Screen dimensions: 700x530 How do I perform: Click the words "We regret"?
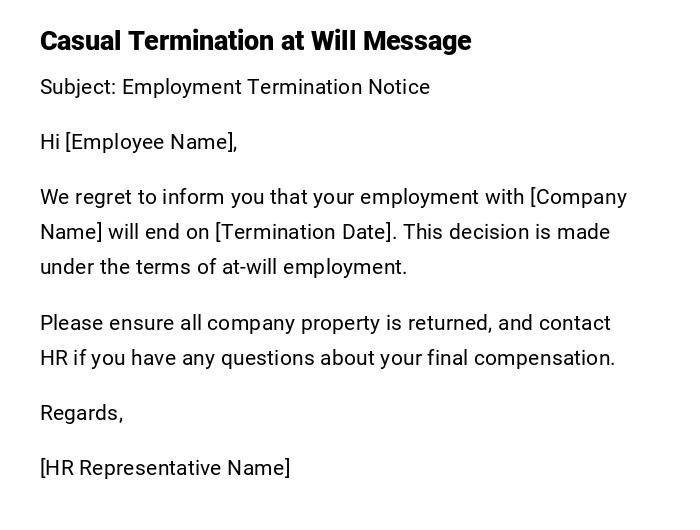[82, 197]
